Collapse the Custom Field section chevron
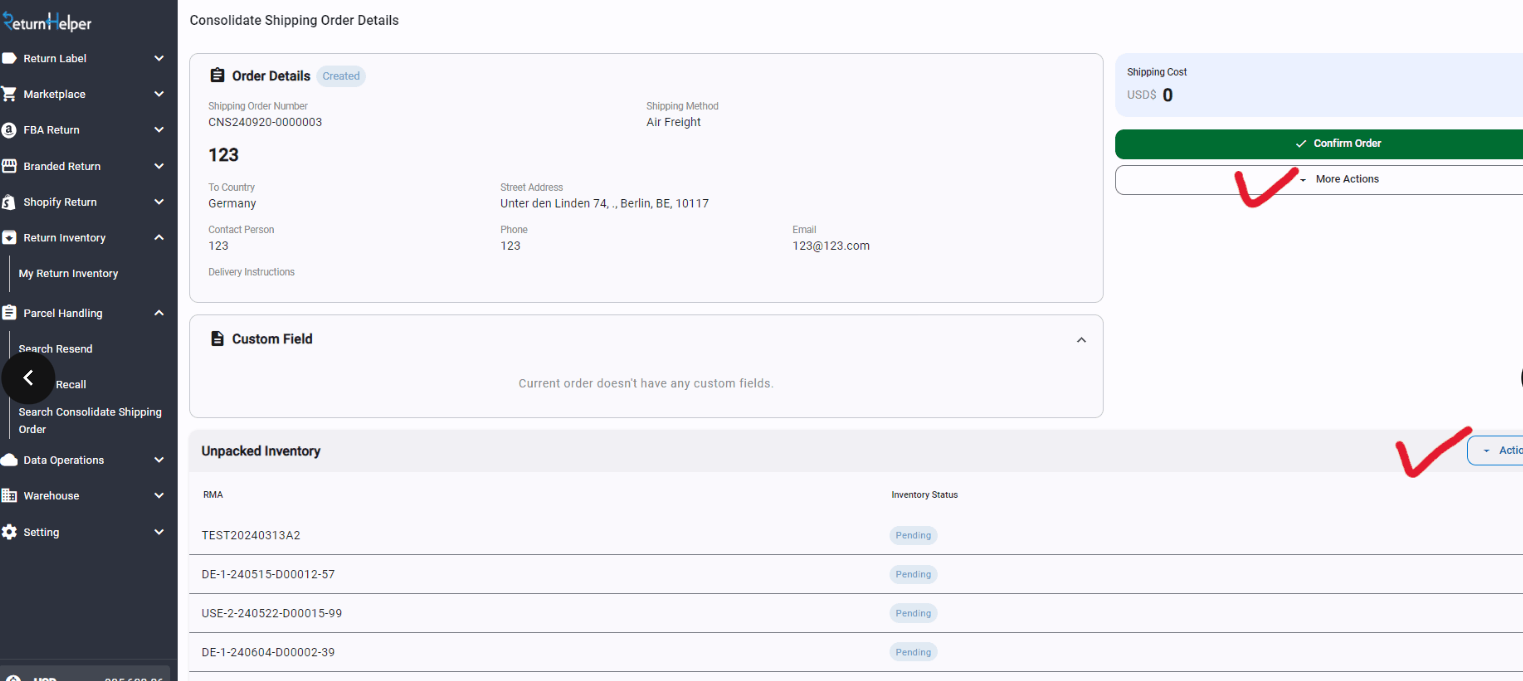The width and height of the screenshot is (1523, 681). tap(1081, 340)
